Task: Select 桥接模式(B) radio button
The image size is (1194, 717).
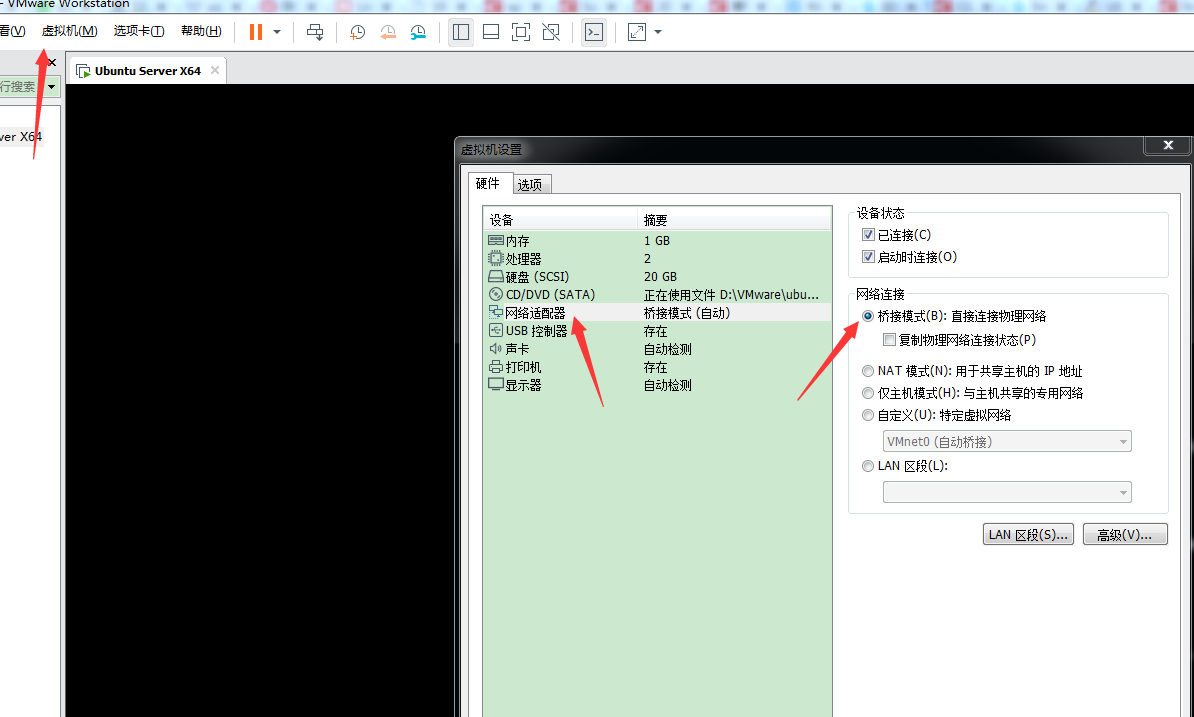Action: [x=867, y=316]
